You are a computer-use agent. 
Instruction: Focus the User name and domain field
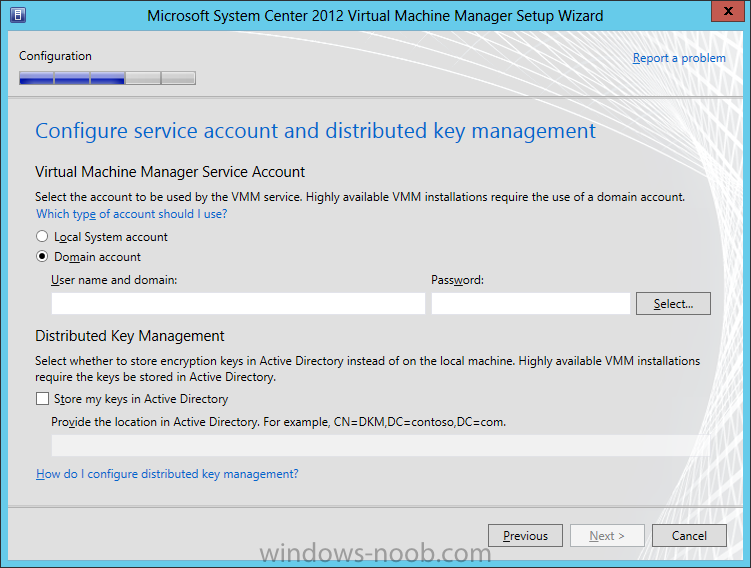(x=238, y=304)
